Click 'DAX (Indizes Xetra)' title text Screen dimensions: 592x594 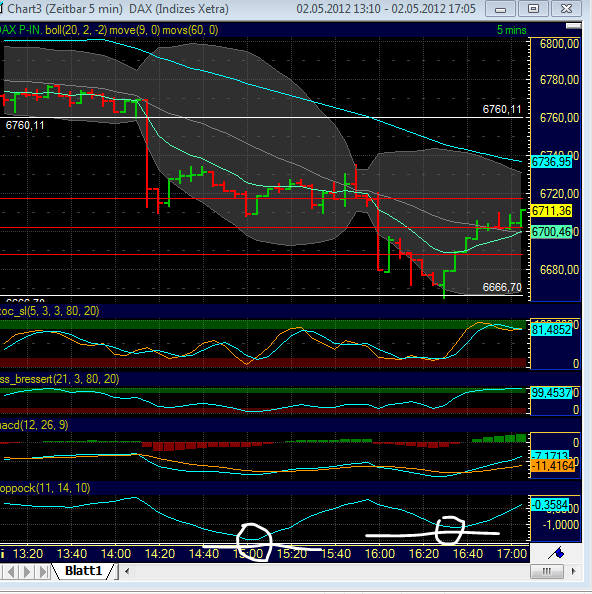(179, 9)
